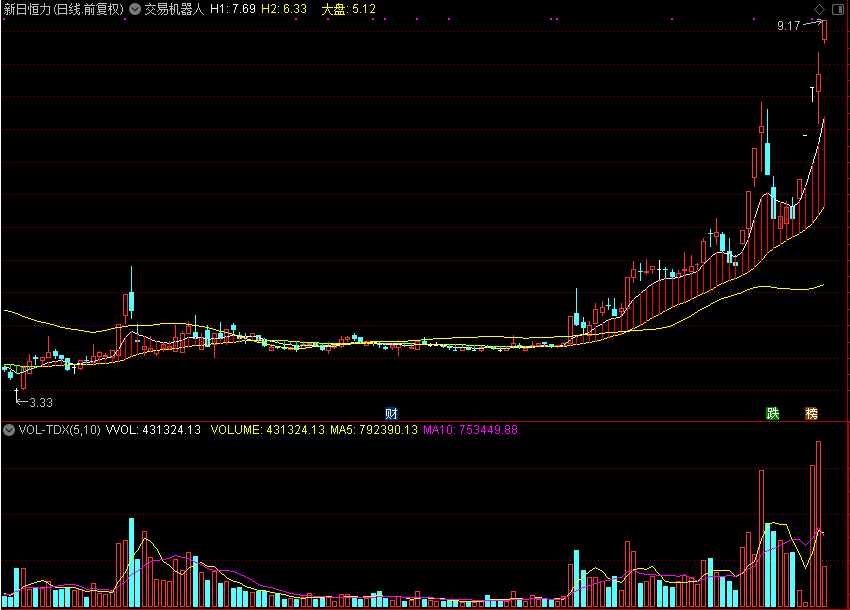
Task: Click the 交易机器人 indicator name
Action: click(174, 9)
